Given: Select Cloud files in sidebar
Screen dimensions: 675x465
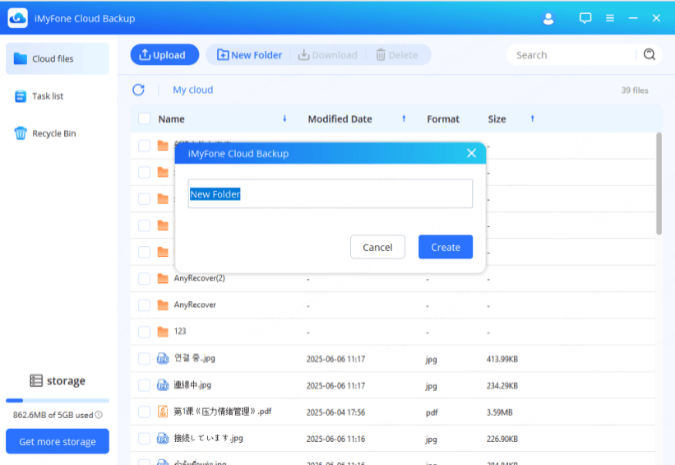Looking at the screenshot, I should point(57,59).
